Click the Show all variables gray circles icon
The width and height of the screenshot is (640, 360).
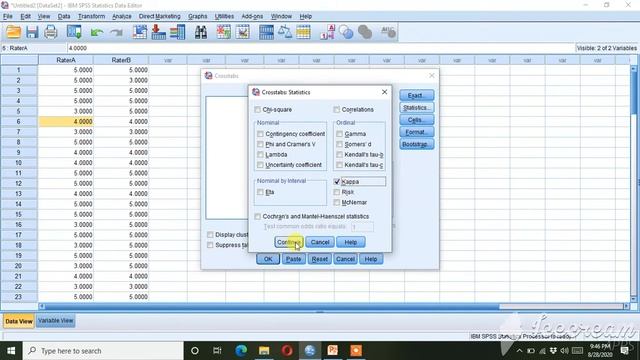pos(365,32)
